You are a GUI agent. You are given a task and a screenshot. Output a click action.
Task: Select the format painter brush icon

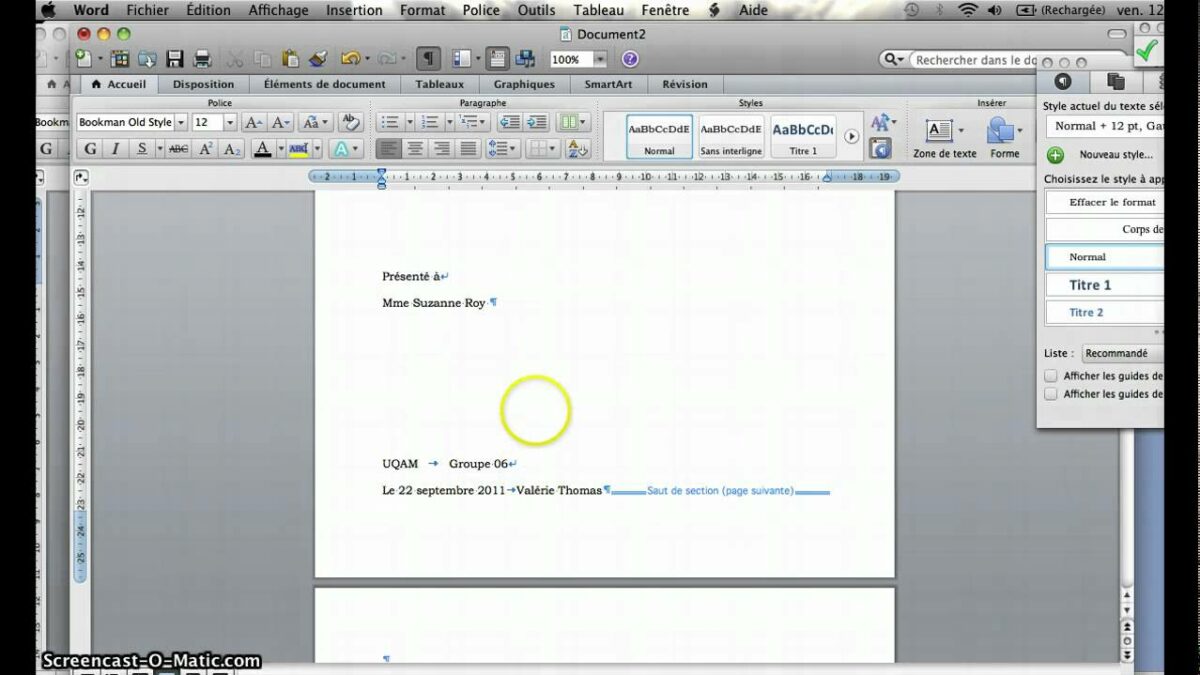coord(318,59)
